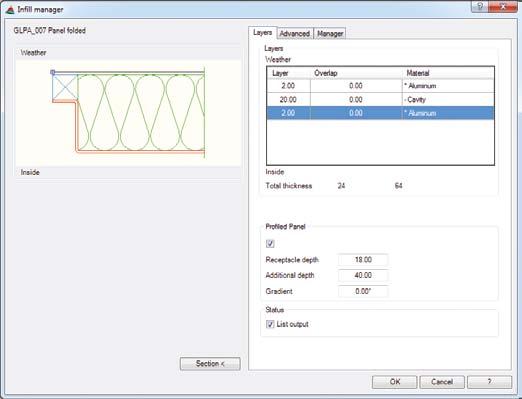Click the Overlap column header
This screenshot has width=522, height=399.
point(356,73)
